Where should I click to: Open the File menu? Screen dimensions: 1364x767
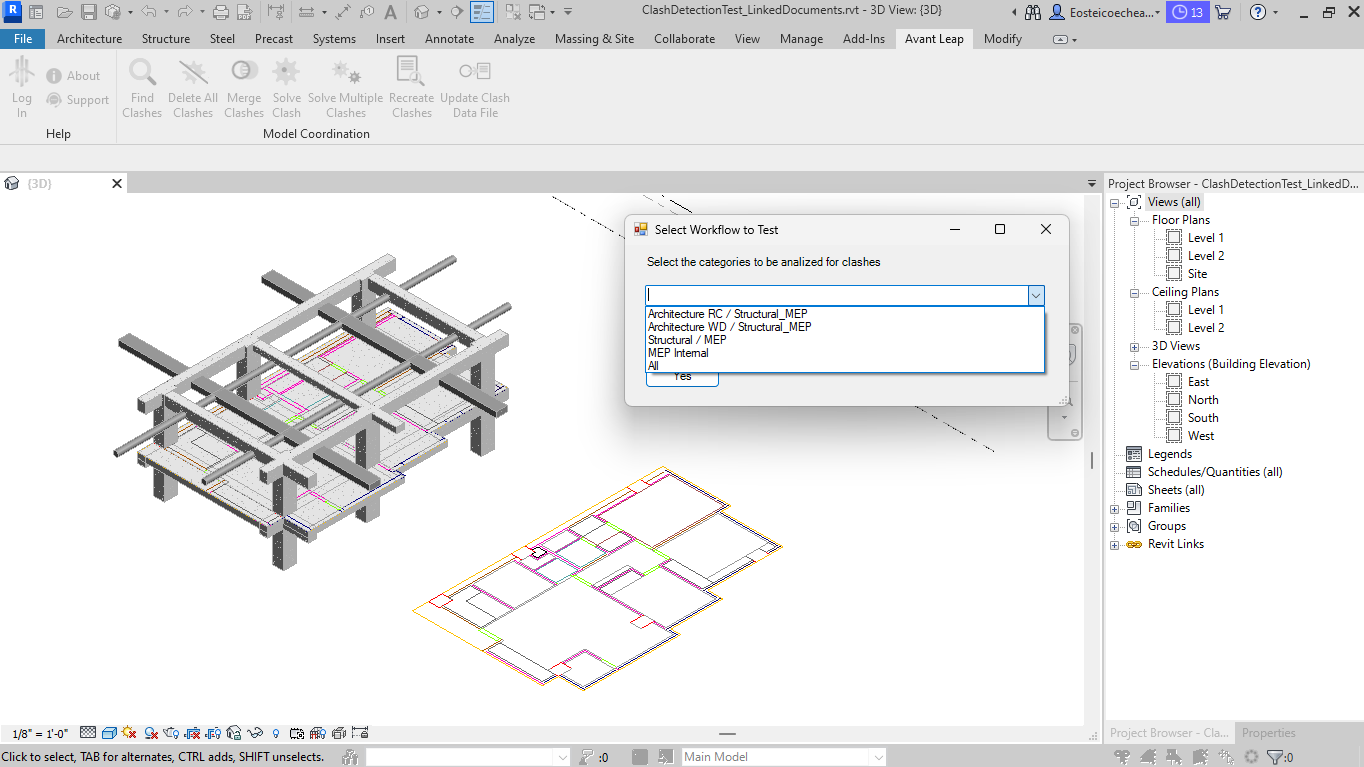(23, 39)
